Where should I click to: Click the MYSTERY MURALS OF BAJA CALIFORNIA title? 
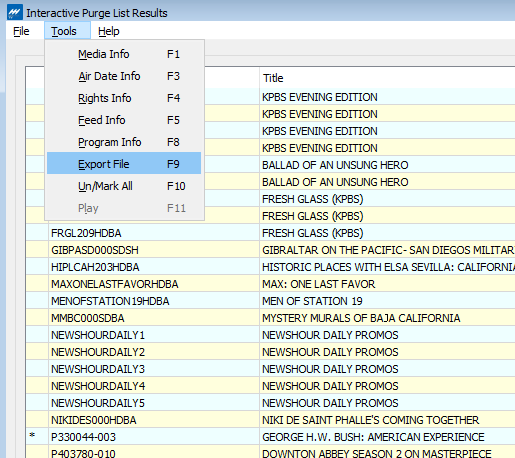[x=361, y=318]
